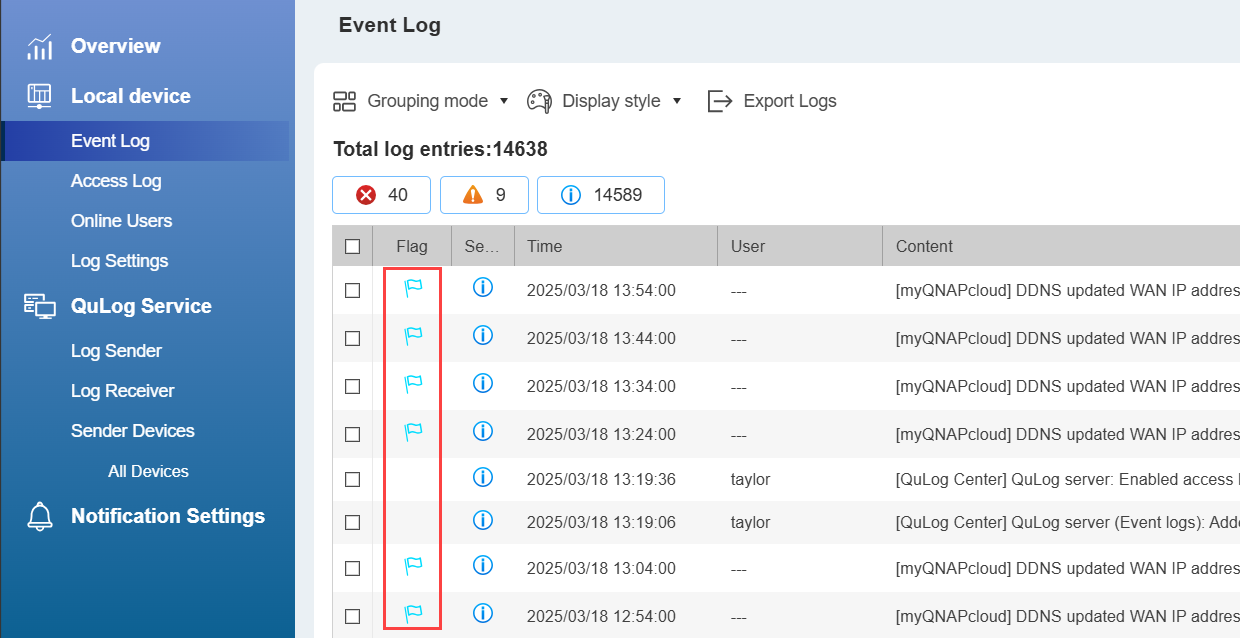The image size is (1240, 638).
Task: Open the Grouping mode dropdown
Action: click(421, 101)
